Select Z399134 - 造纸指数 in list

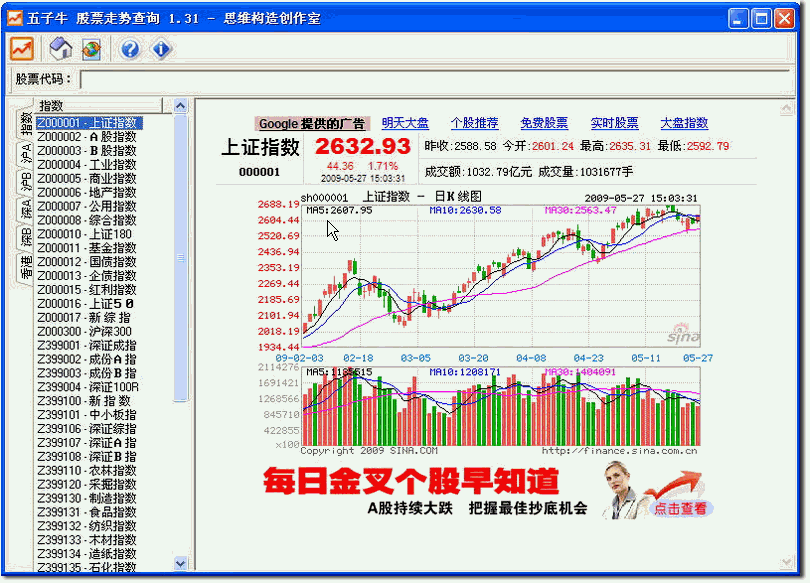[87, 555]
